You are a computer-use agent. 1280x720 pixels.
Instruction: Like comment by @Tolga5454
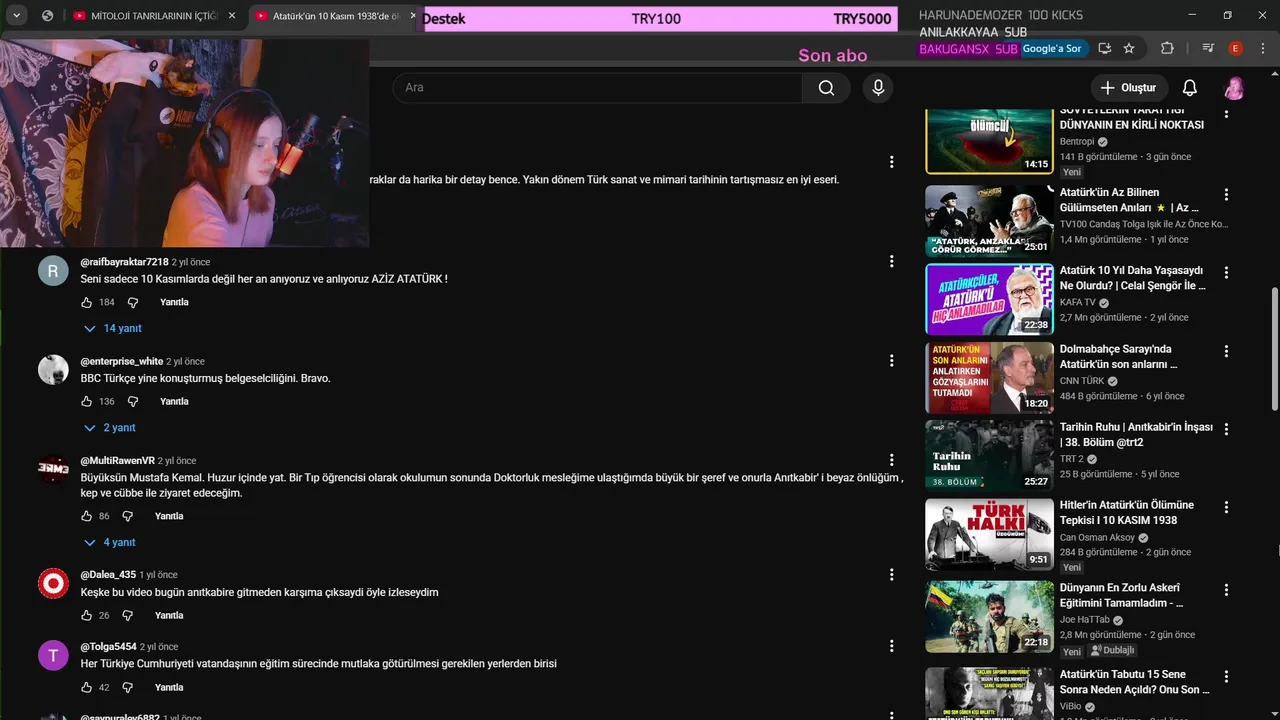[x=87, y=687]
